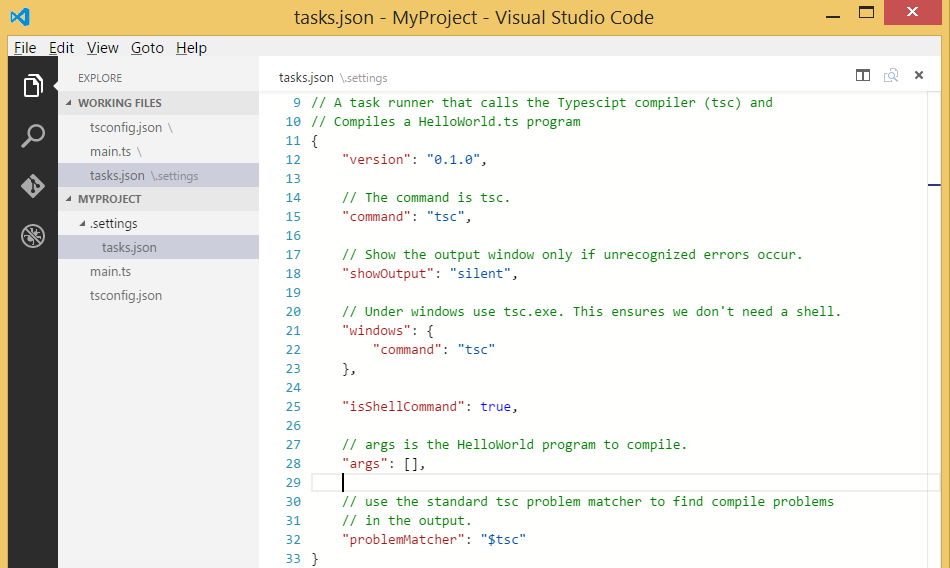Select tsconfig.json in Working Files
The image size is (950, 568).
coord(159,127)
